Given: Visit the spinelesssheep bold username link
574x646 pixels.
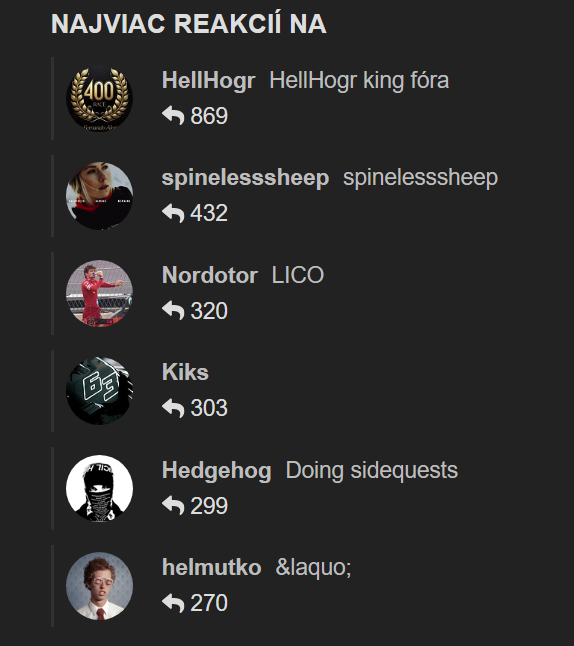Looking at the screenshot, I should click(245, 178).
